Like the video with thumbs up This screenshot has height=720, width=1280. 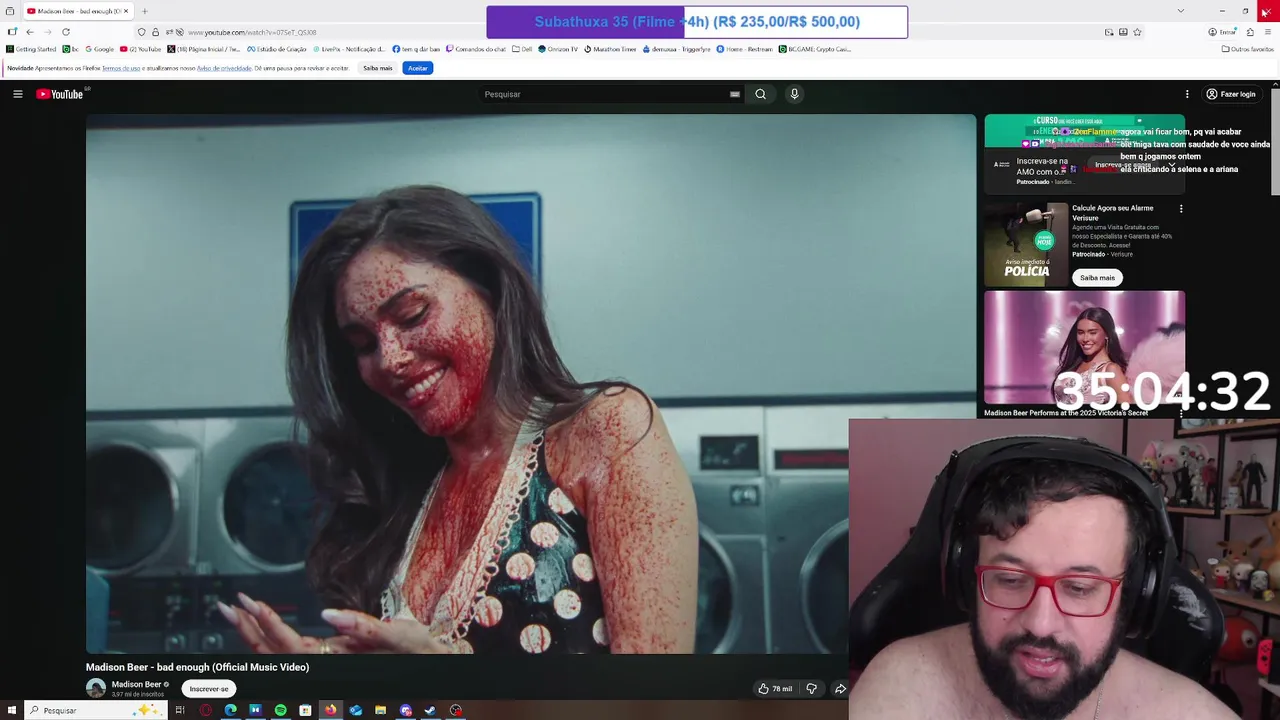(775, 688)
